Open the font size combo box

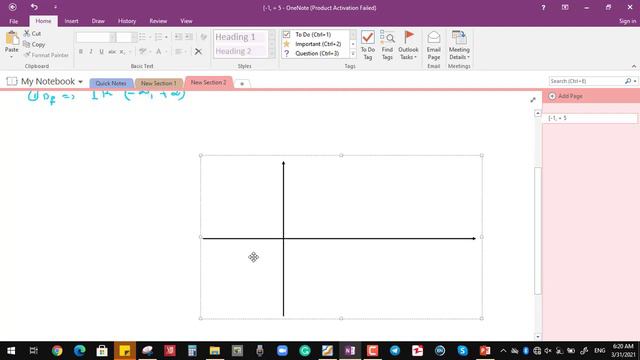coord(126,37)
